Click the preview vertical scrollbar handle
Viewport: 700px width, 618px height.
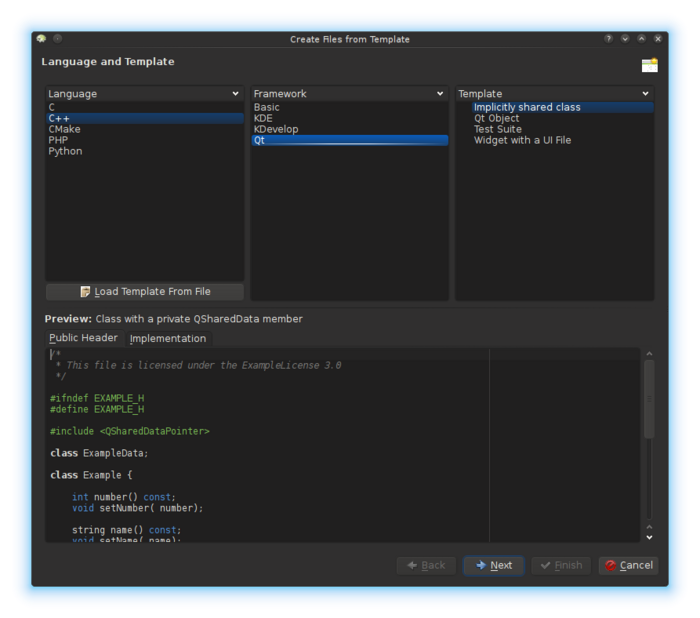[x=649, y=399]
